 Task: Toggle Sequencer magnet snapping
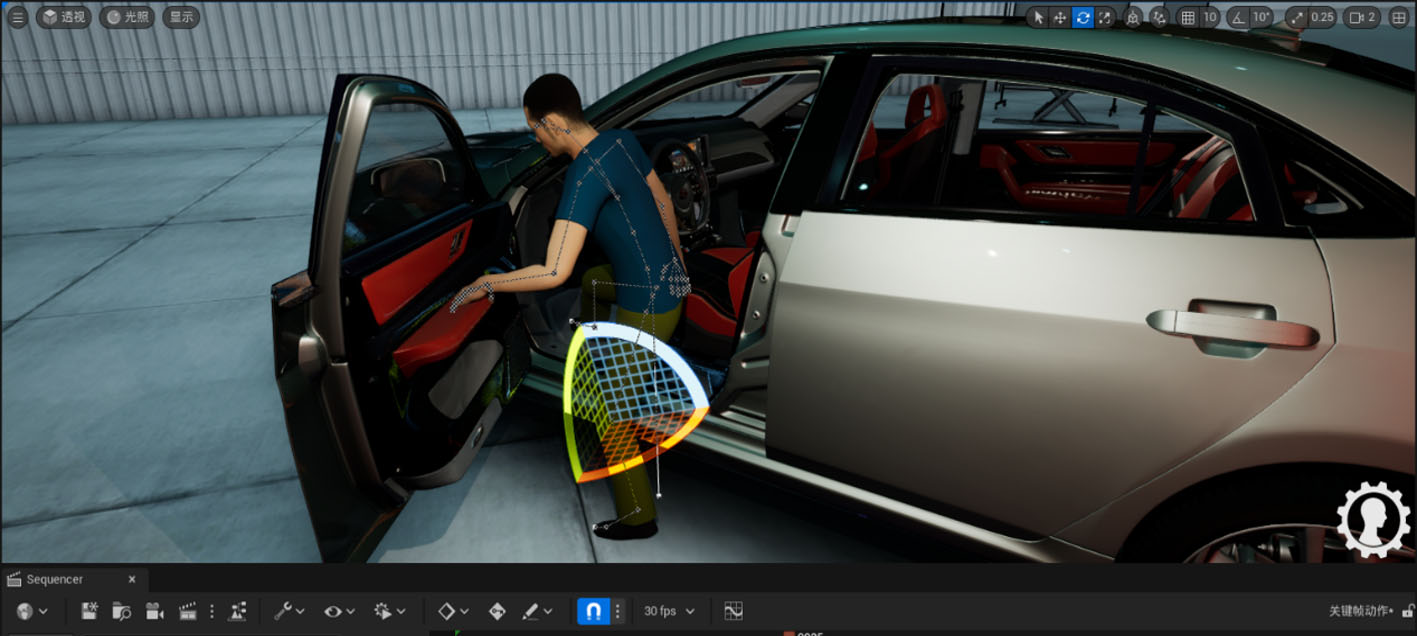tap(594, 611)
